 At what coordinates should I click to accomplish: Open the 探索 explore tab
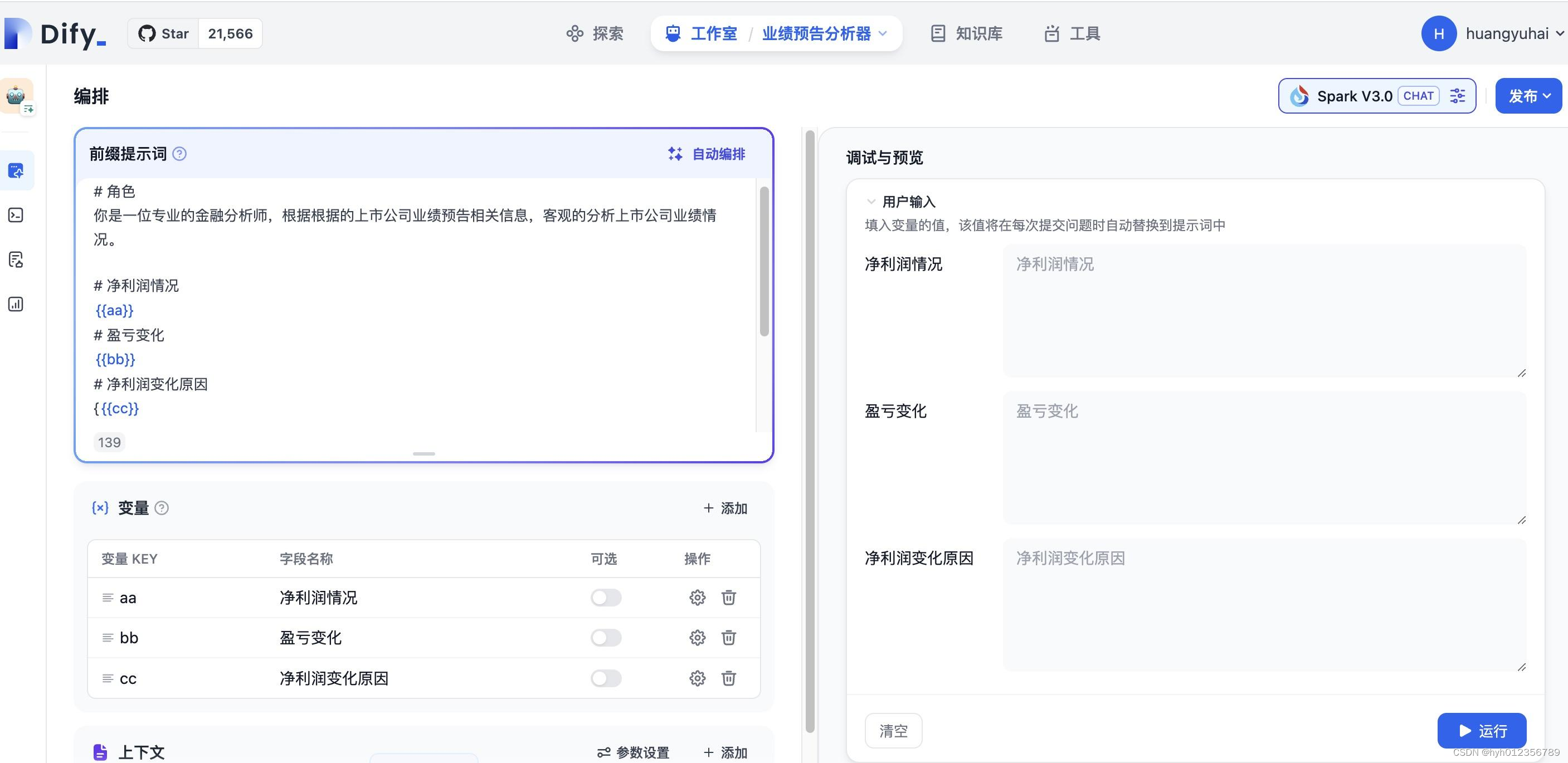tap(595, 33)
